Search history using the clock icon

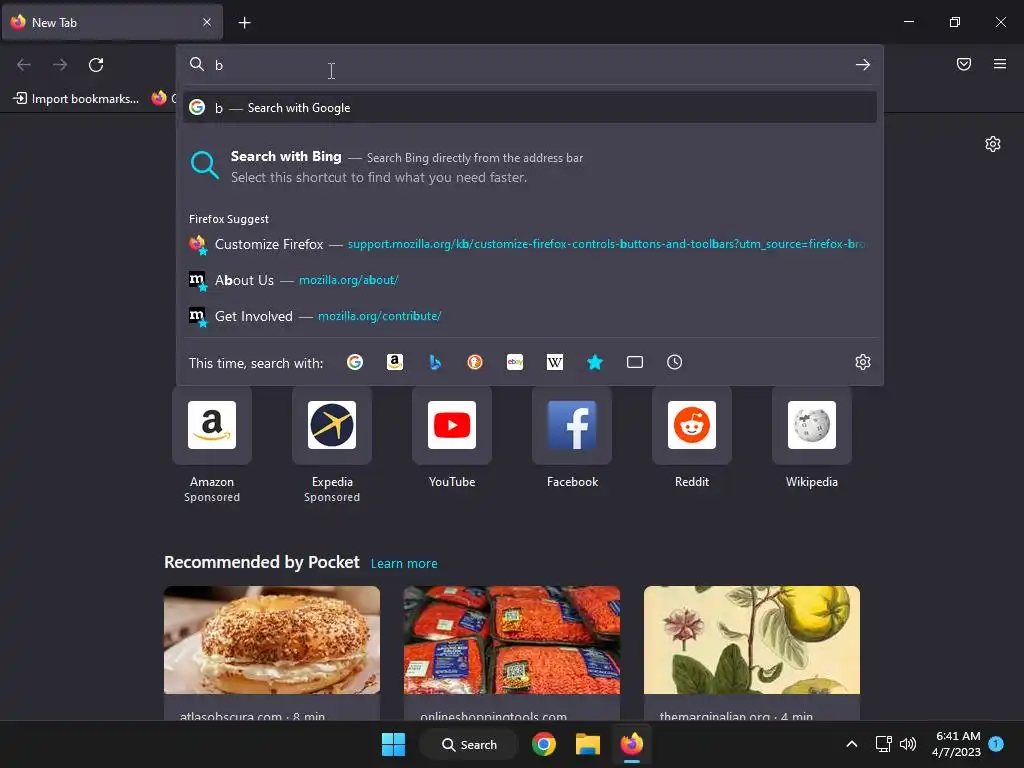[675, 362]
